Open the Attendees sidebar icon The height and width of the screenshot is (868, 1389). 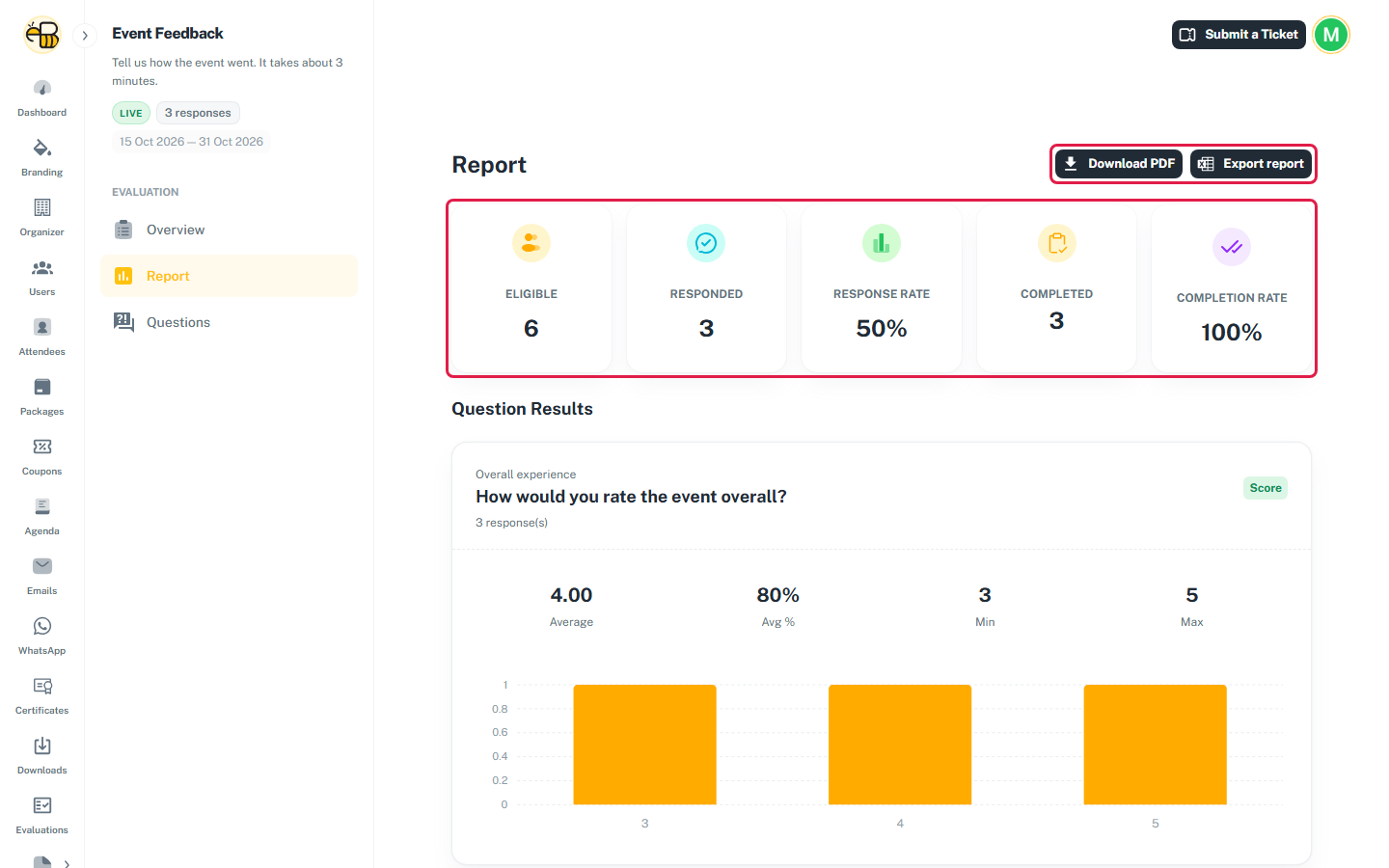click(x=42, y=328)
